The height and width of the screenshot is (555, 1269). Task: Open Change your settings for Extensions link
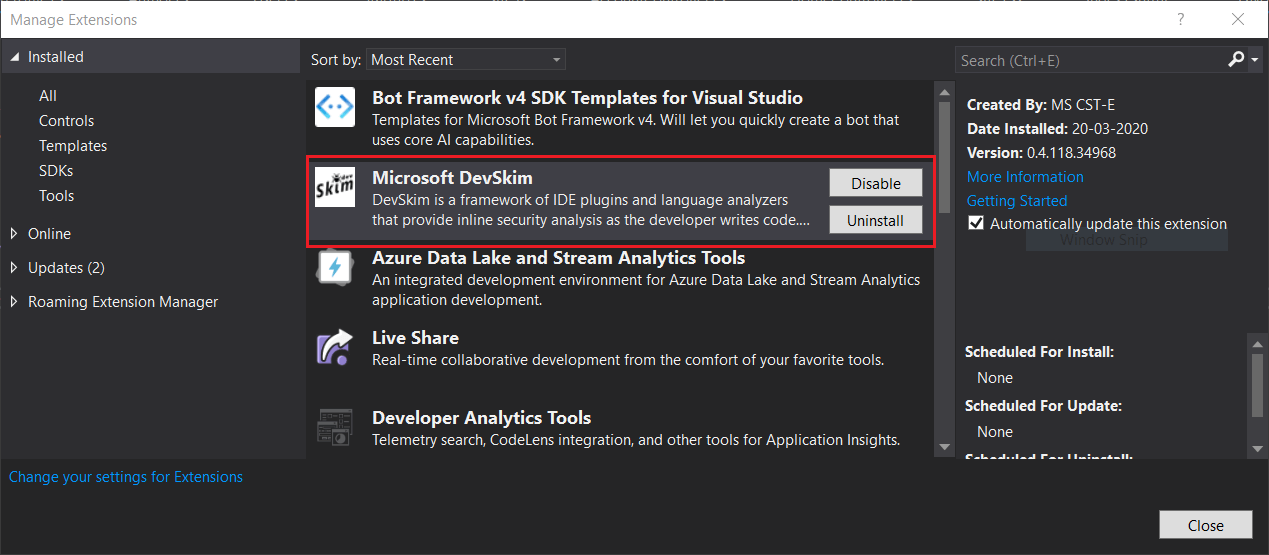[126, 477]
